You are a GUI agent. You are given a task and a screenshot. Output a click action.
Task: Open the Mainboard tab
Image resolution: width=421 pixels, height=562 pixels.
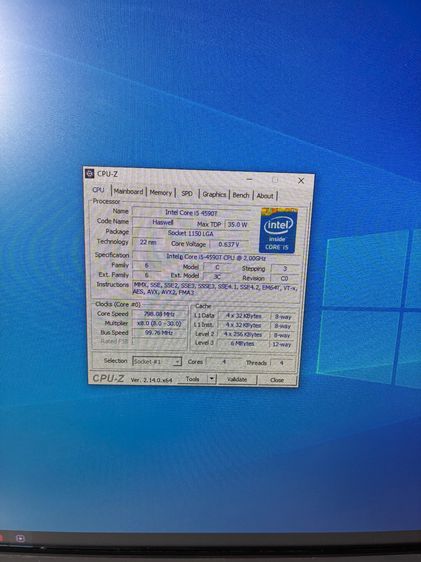click(129, 192)
